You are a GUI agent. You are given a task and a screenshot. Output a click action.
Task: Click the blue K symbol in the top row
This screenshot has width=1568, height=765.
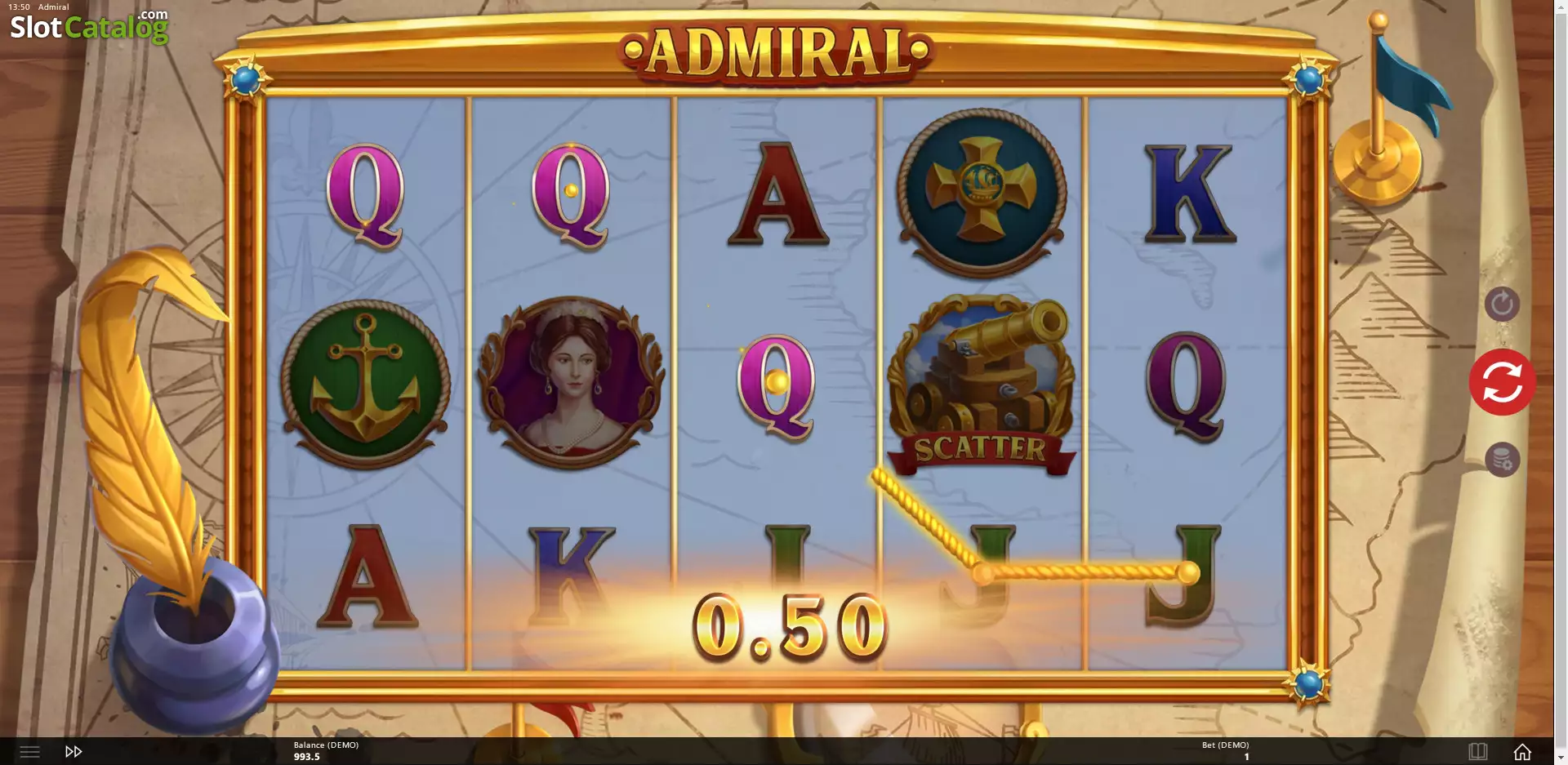[1188, 194]
